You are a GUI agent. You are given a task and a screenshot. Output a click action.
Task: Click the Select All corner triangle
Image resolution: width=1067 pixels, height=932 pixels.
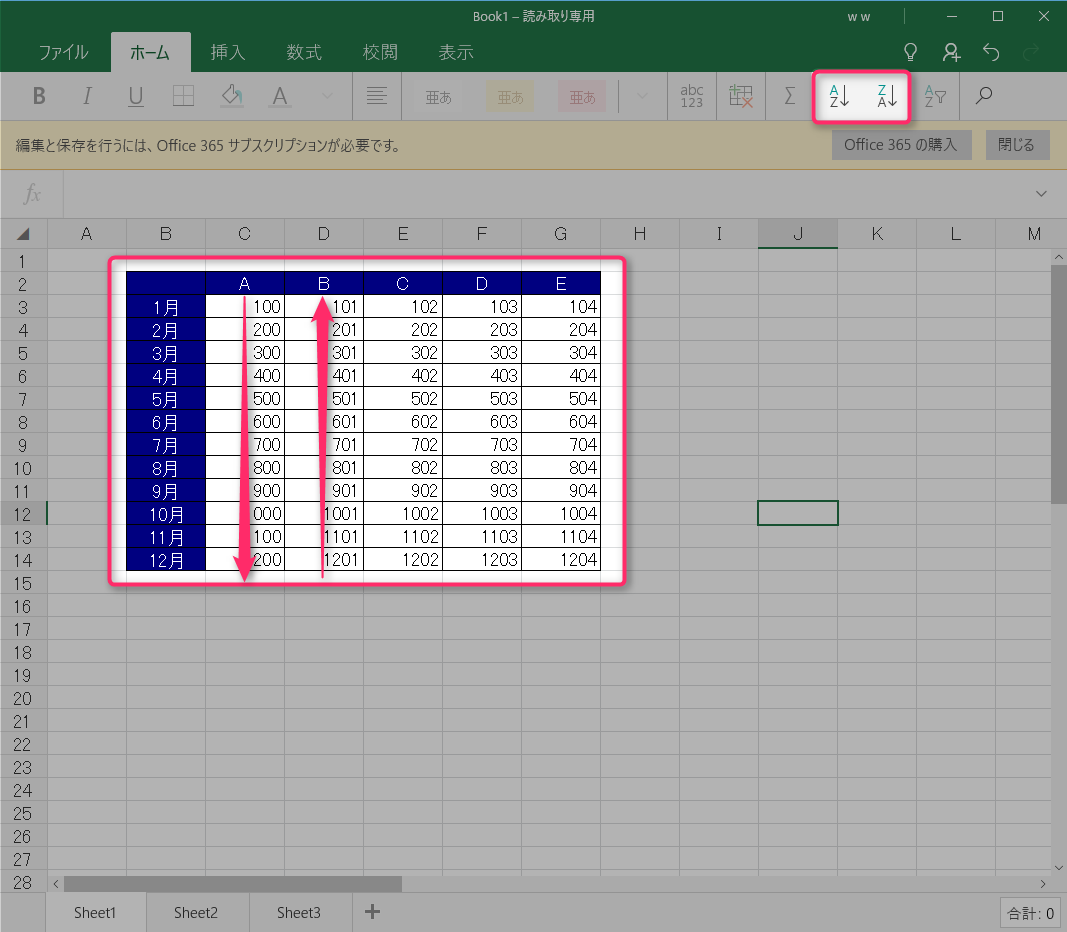23,234
